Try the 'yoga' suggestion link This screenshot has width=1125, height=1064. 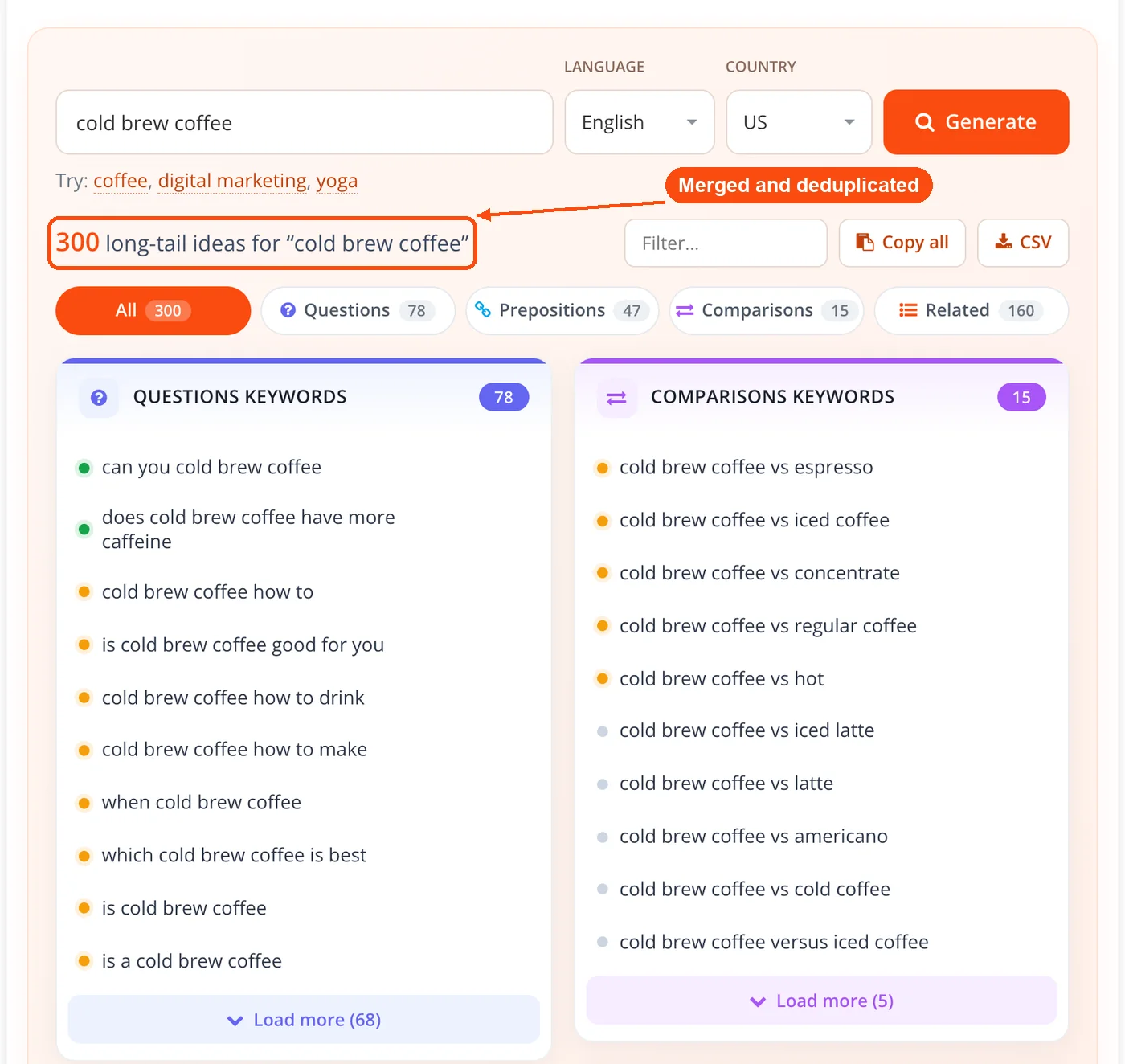coord(337,181)
